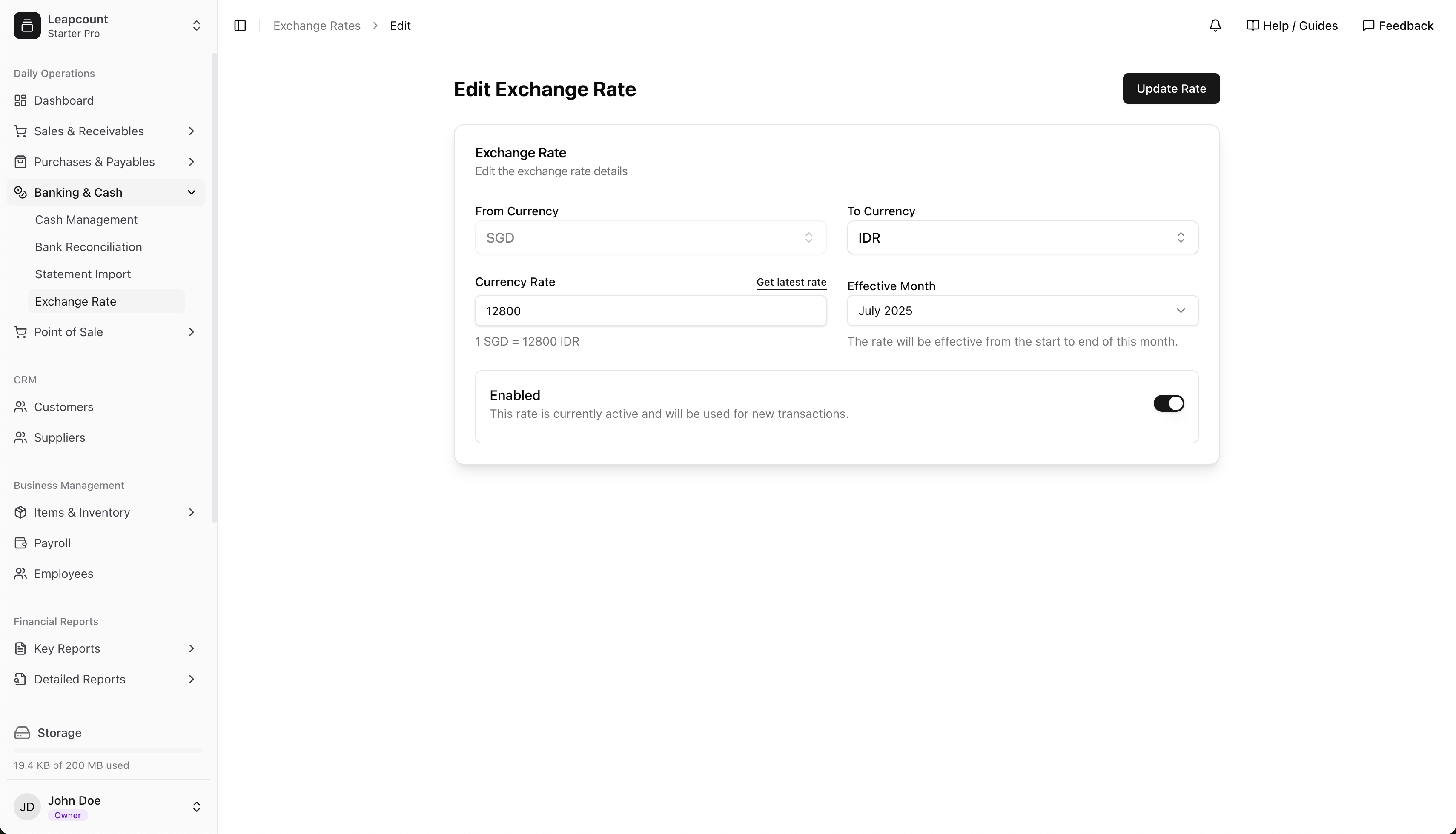Open notifications bell icon
Image resolution: width=1456 pixels, height=834 pixels.
pyautogui.click(x=1215, y=26)
